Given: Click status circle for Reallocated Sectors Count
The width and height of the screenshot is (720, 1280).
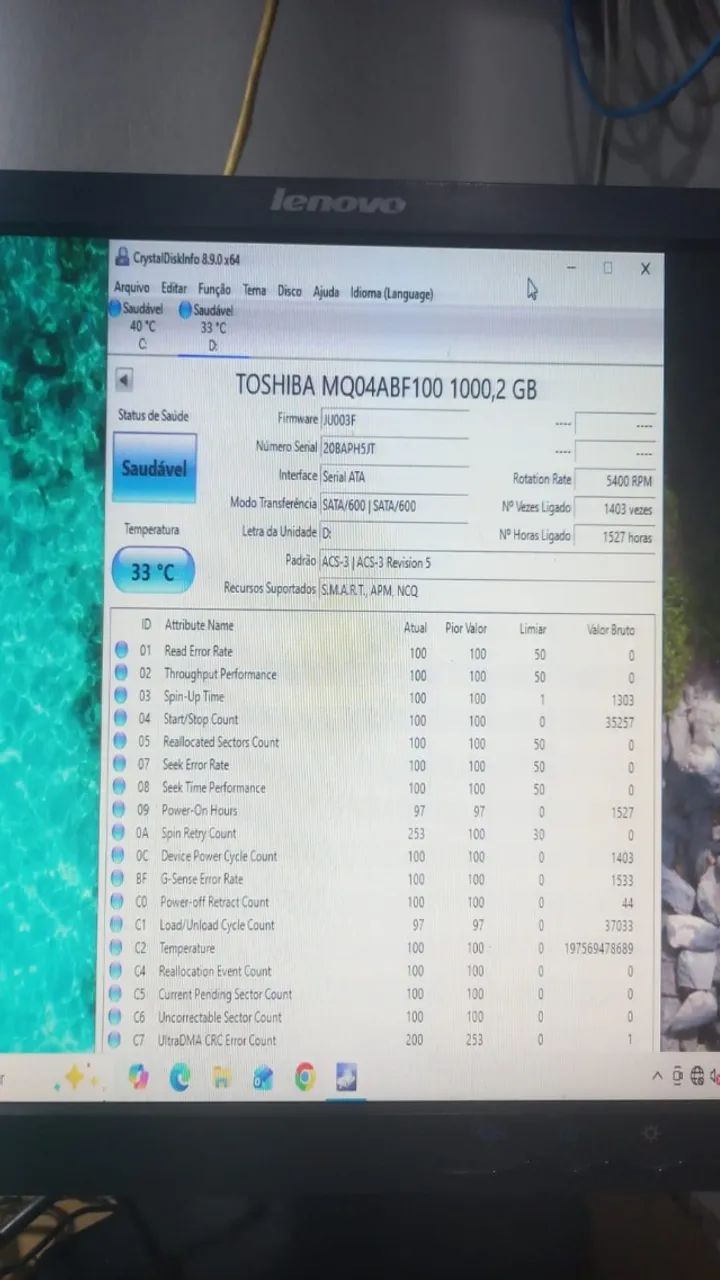Looking at the screenshot, I should click(121, 741).
